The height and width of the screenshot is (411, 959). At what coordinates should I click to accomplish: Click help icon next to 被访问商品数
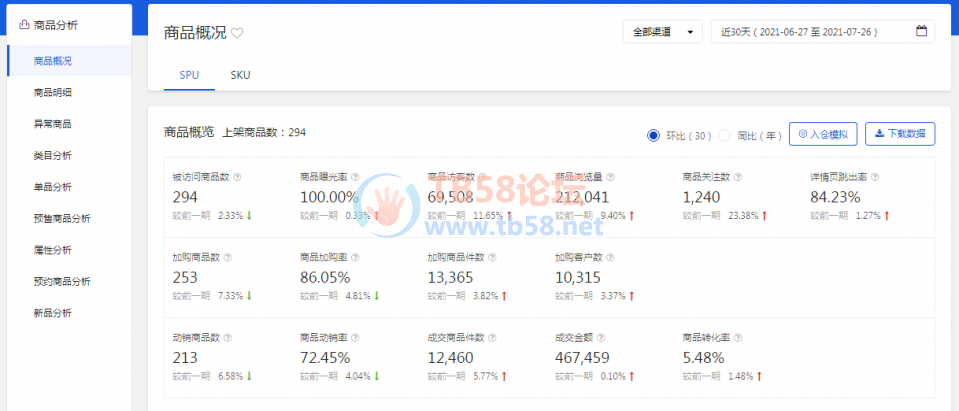237,177
